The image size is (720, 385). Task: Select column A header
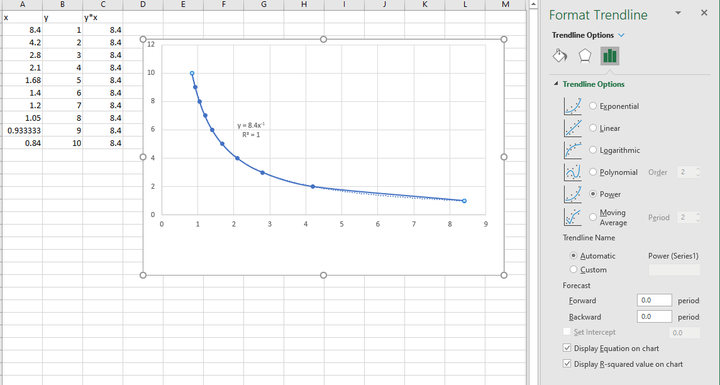22,5
